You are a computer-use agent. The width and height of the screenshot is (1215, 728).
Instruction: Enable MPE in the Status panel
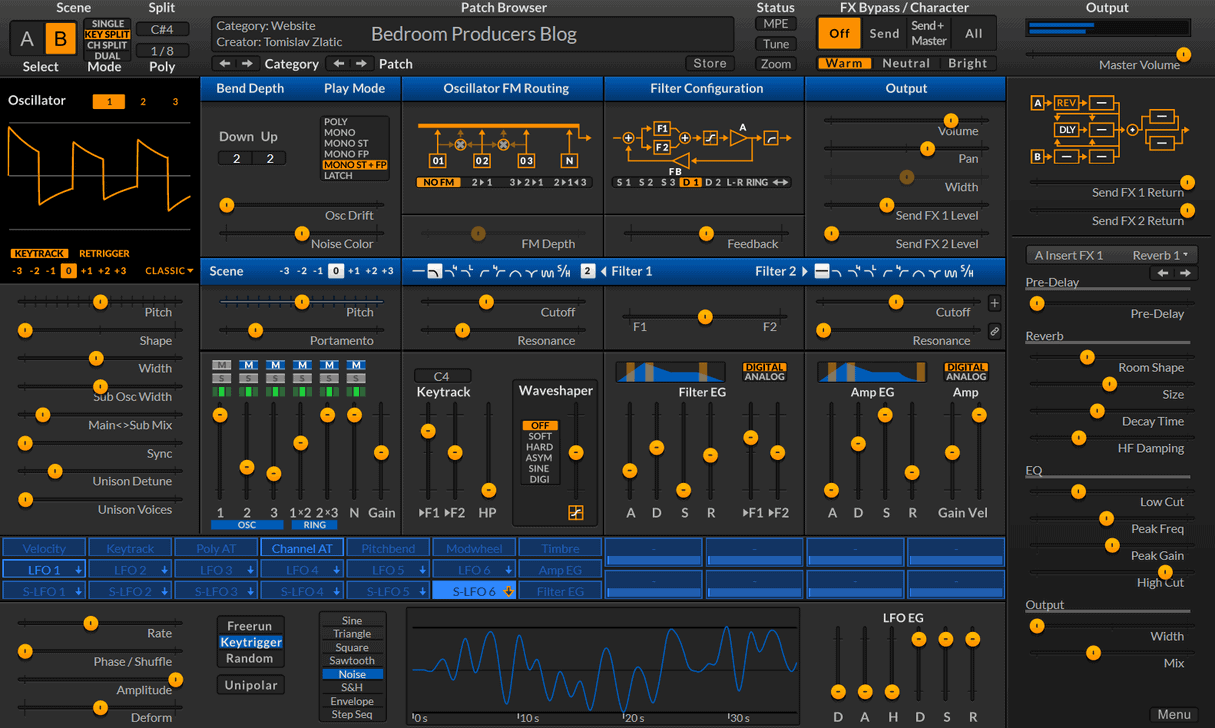click(776, 22)
